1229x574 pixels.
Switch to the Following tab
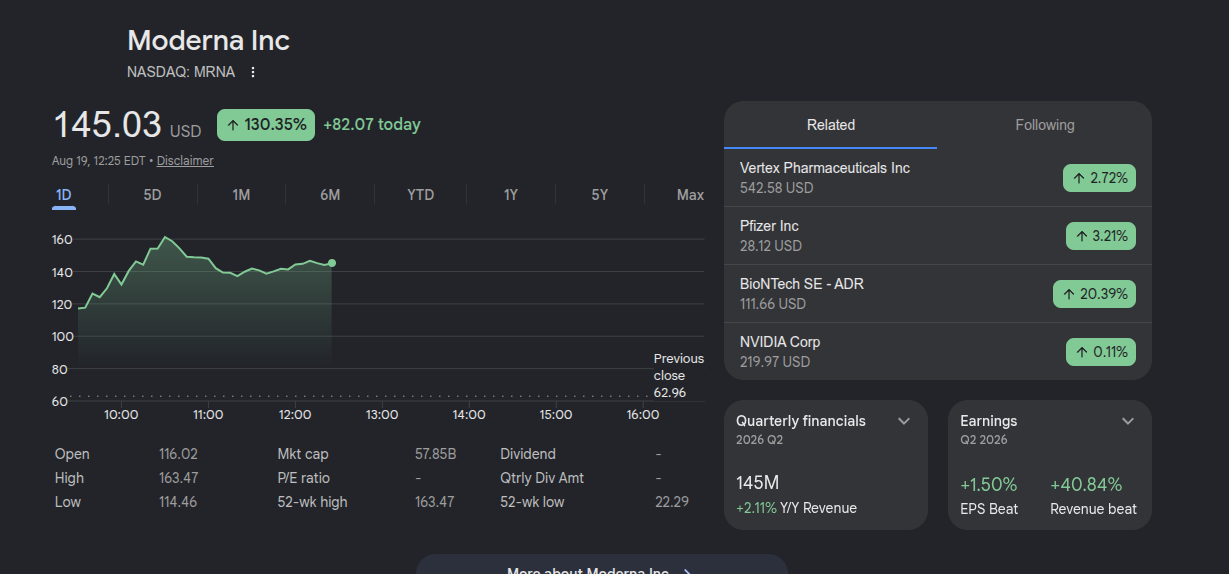point(1045,125)
